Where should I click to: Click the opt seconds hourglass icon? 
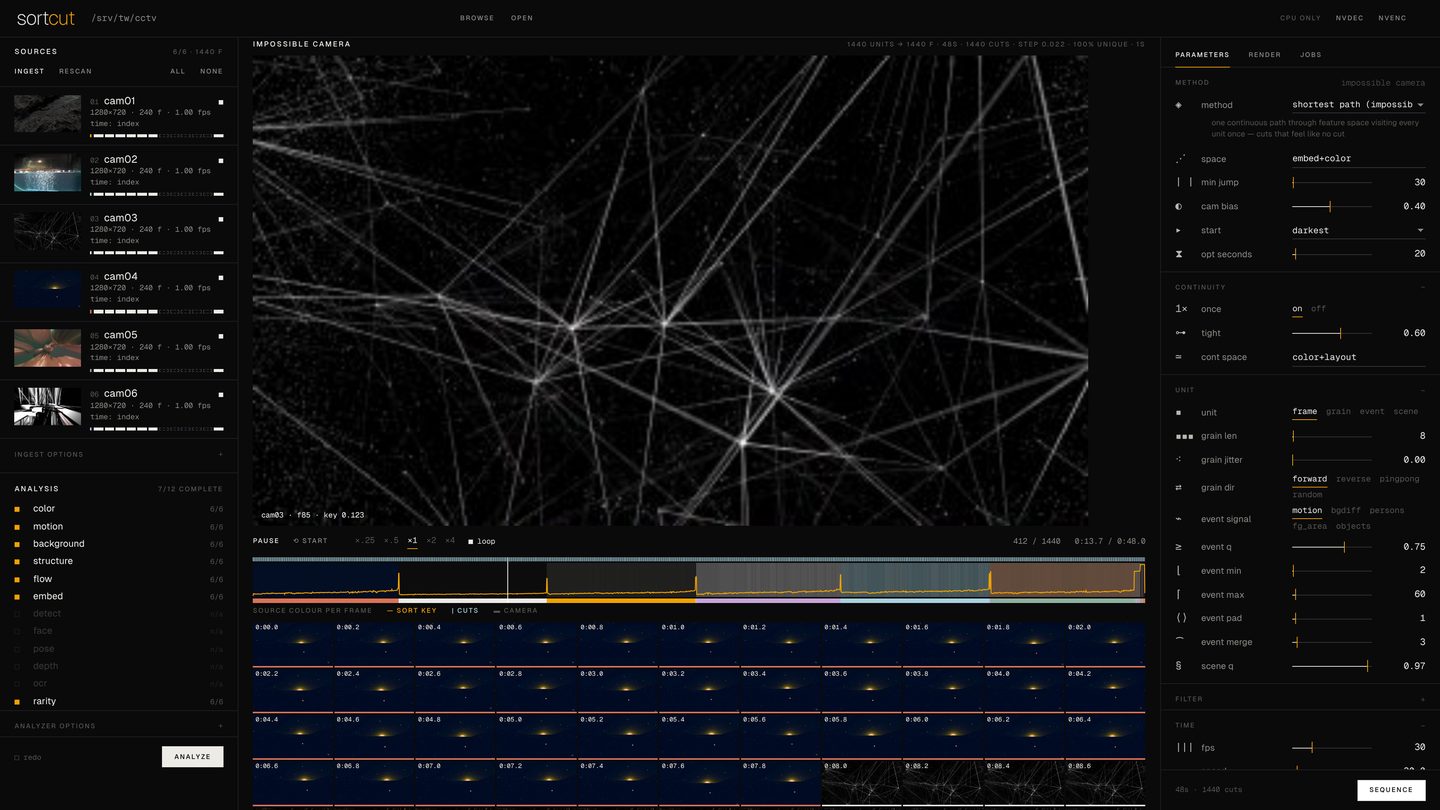click(x=1178, y=255)
